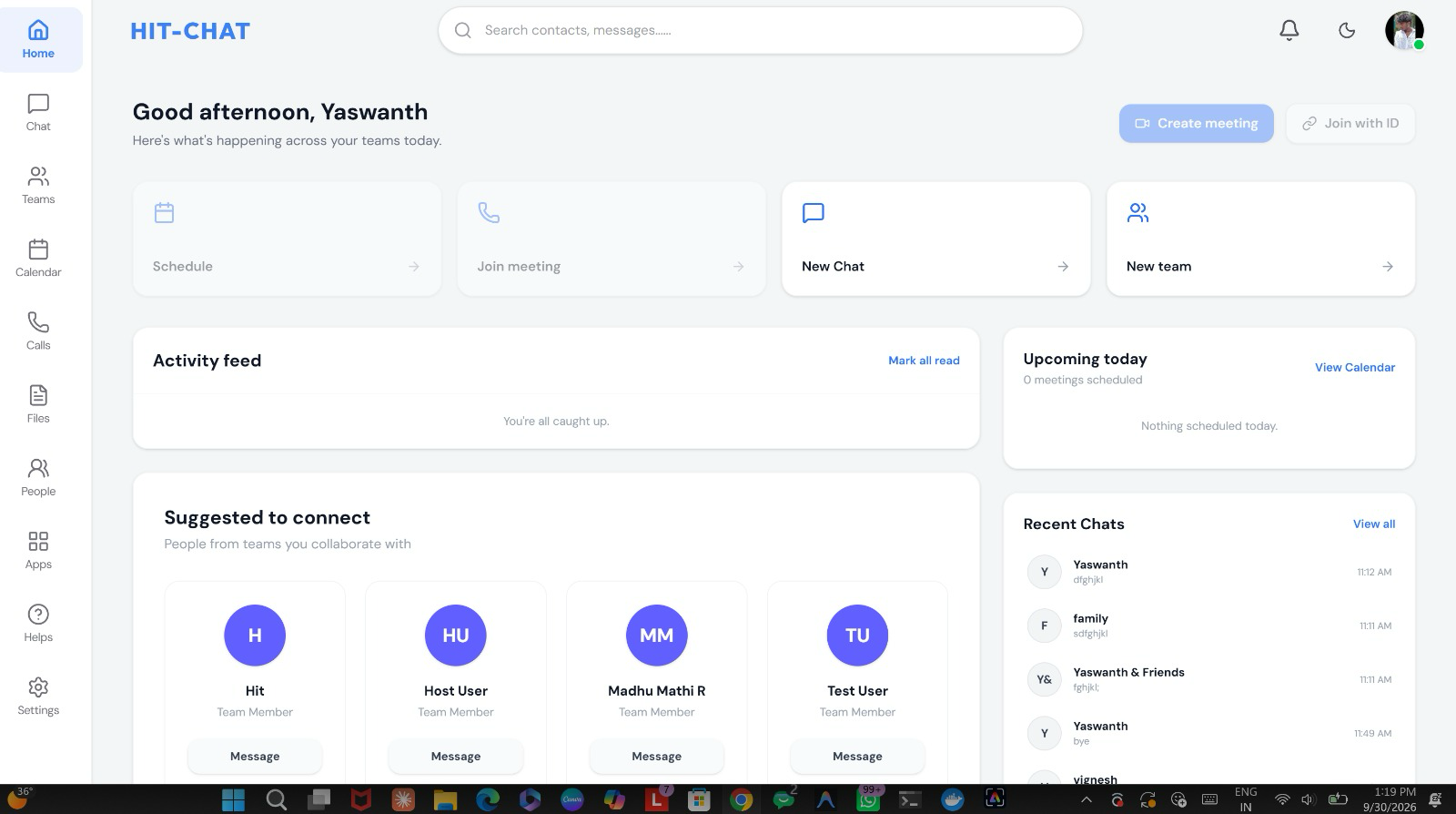
Task: Click the Mark all read link
Action: [924, 361]
